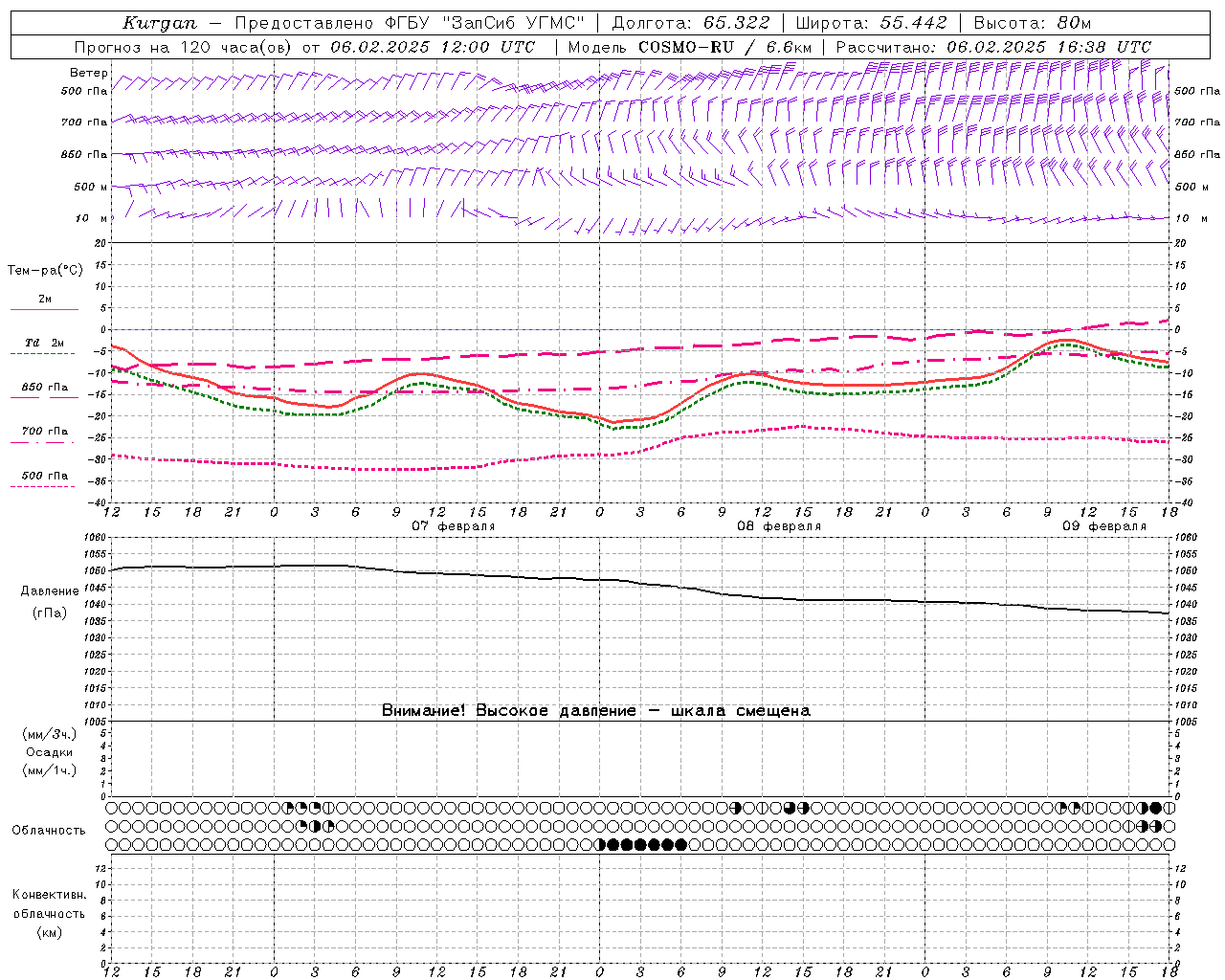Click the Td 2м dew point legend entry
Image resolution: width=1225 pixels, height=980 pixels.
(x=44, y=343)
